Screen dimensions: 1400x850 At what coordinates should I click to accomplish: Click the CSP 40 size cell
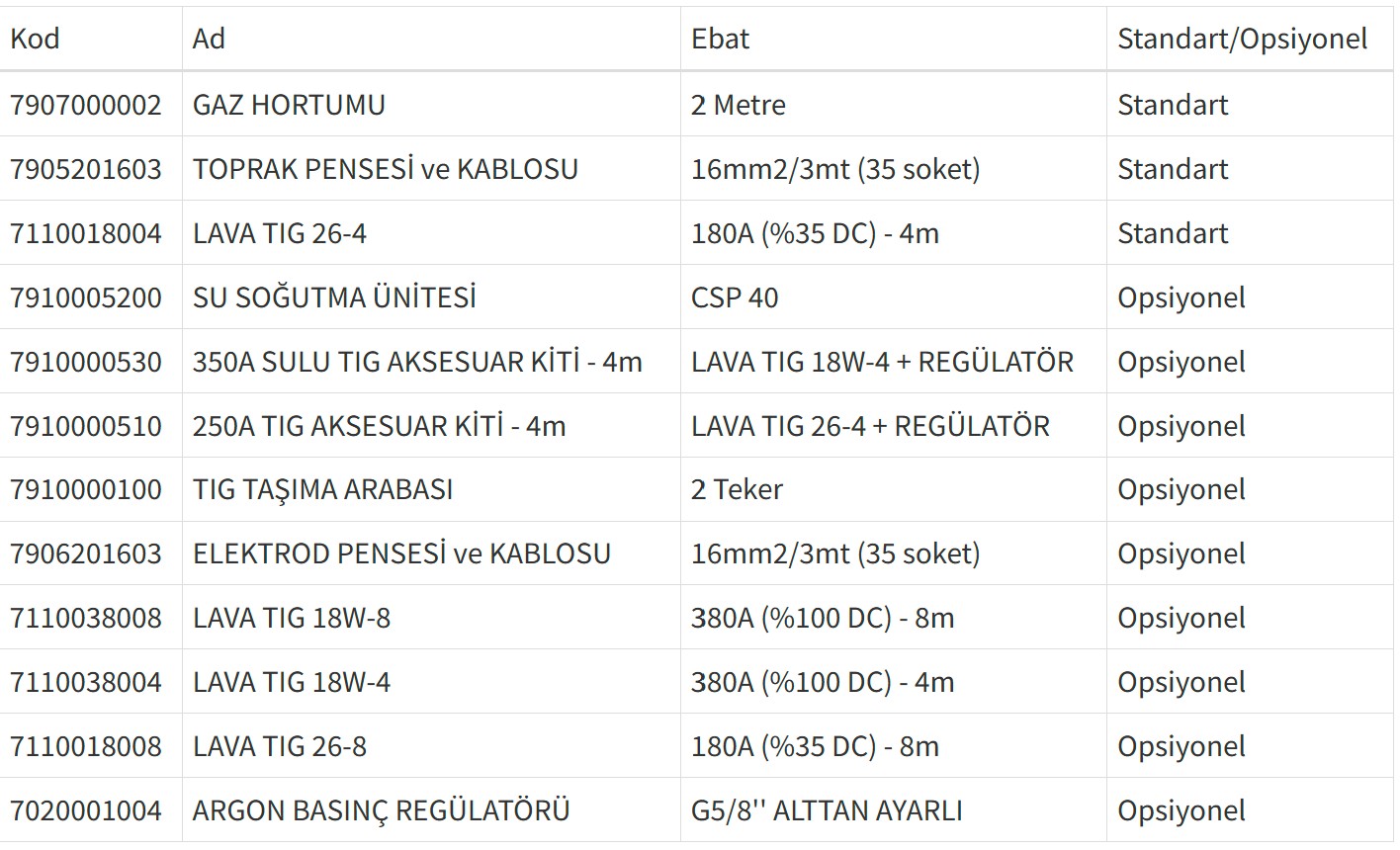tap(735, 297)
